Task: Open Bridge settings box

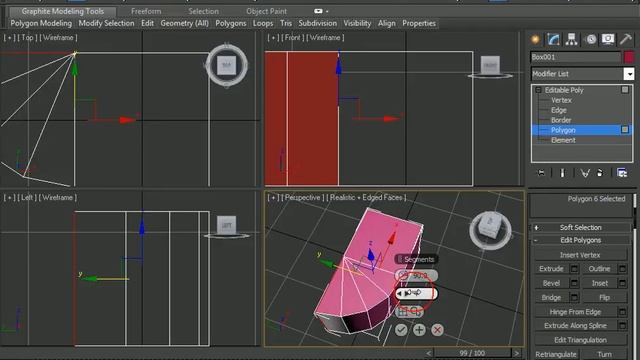Action: [574, 298]
